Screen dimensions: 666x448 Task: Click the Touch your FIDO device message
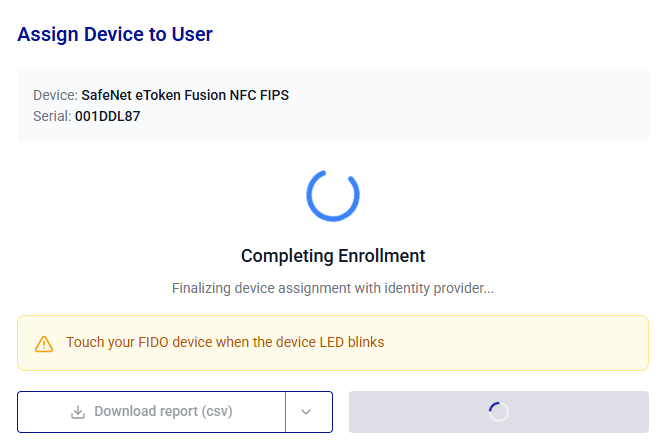225,342
